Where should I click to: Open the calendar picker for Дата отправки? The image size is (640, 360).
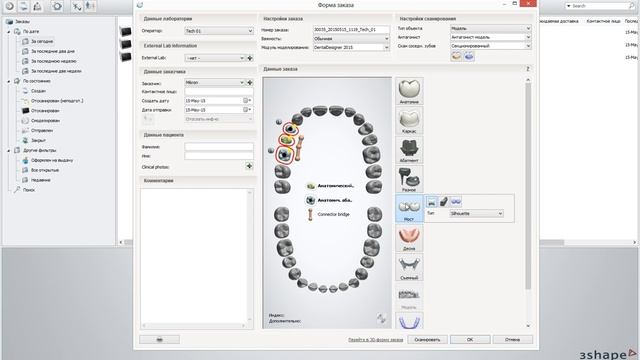pos(247,109)
